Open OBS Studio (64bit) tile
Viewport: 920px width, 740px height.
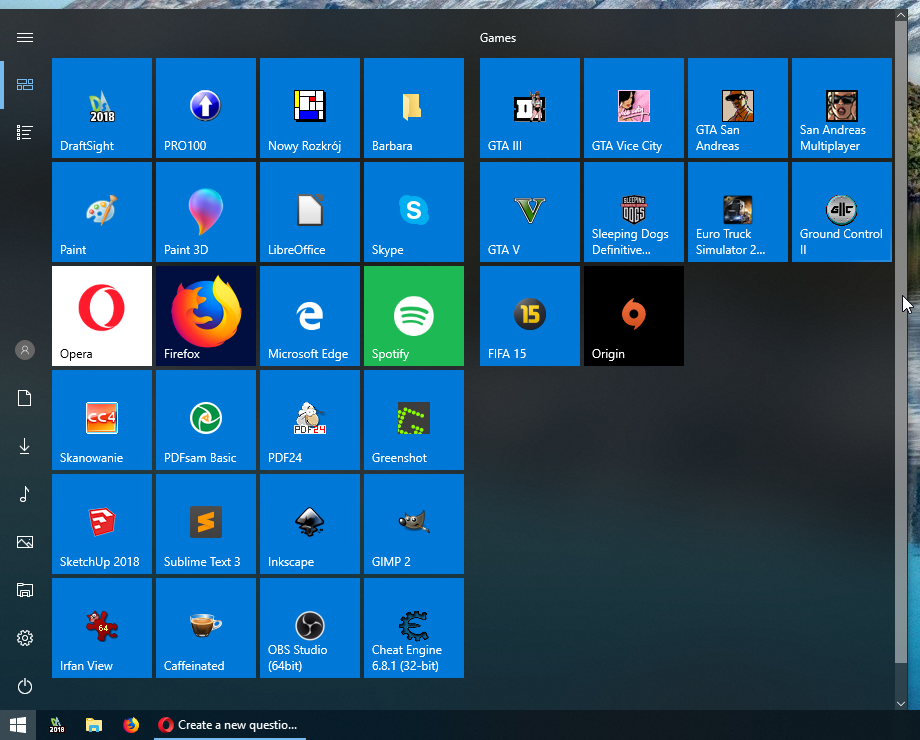[310, 628]
